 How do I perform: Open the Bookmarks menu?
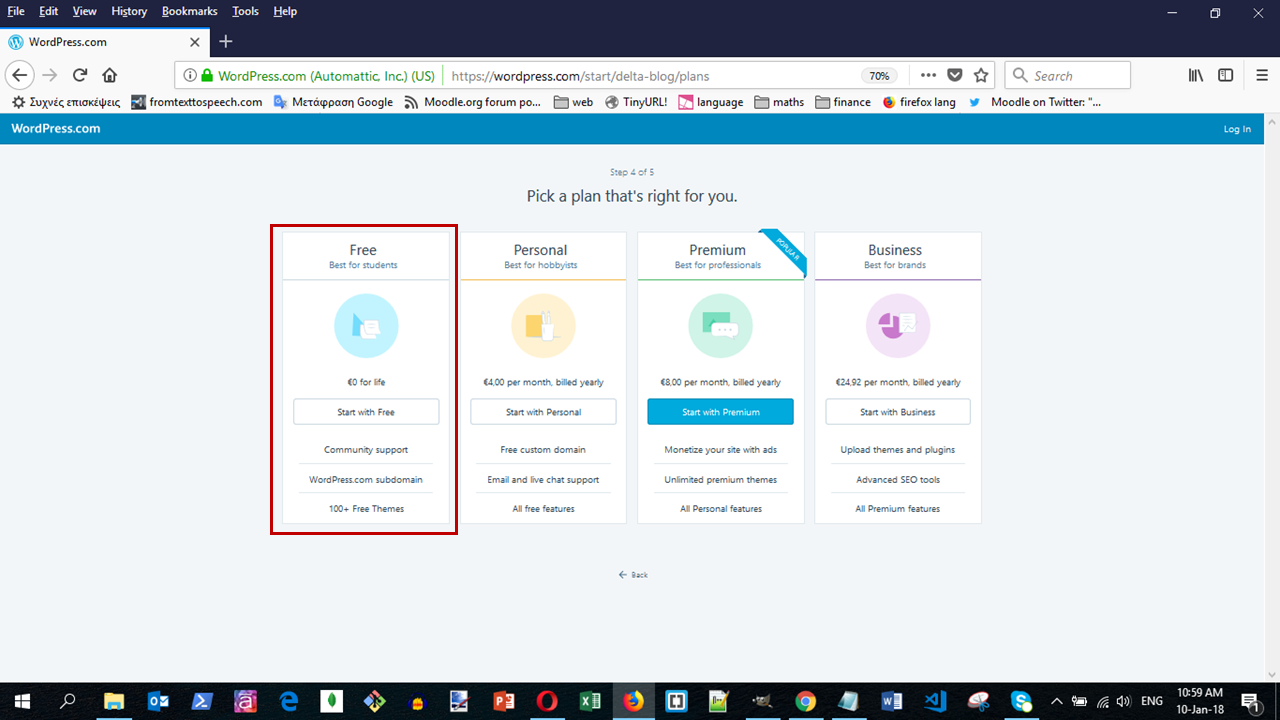[188, 11]
